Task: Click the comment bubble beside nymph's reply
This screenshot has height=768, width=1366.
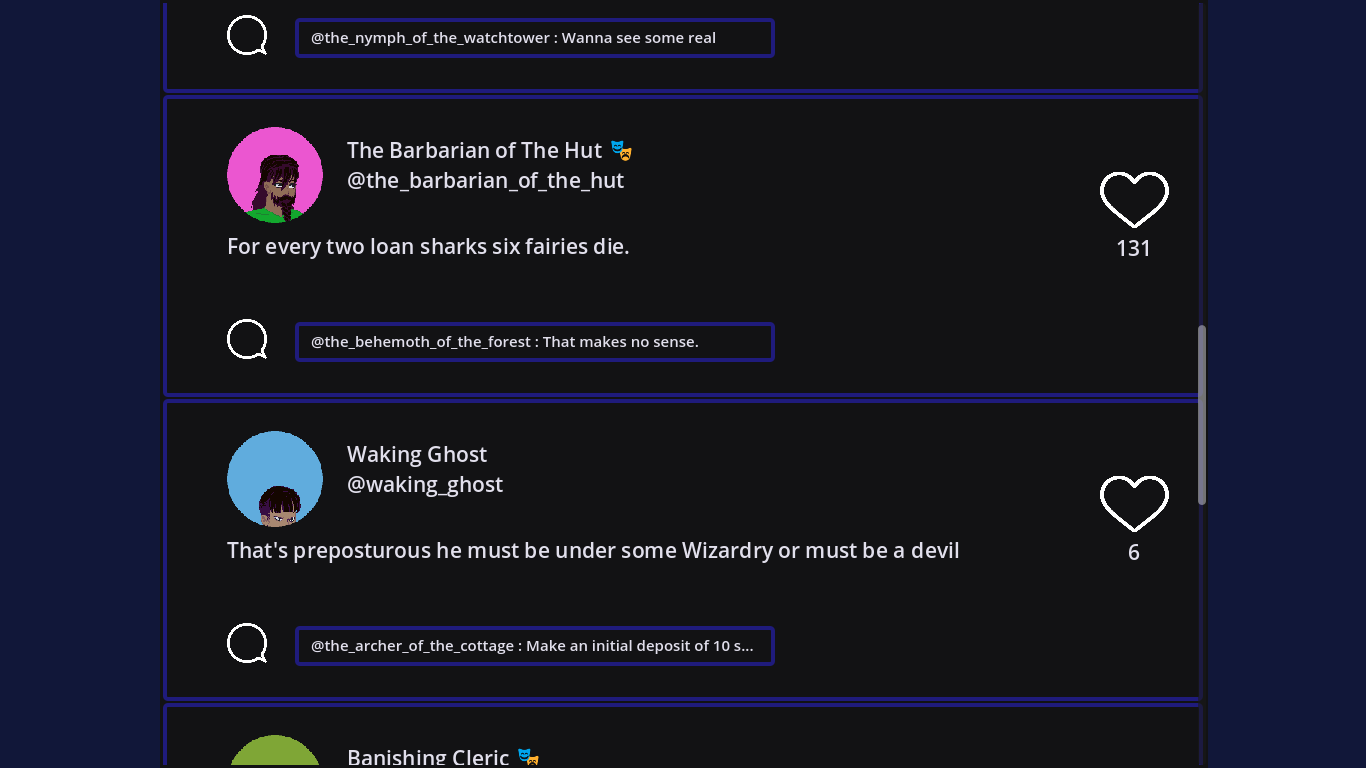Action: [x=247, y=36]
